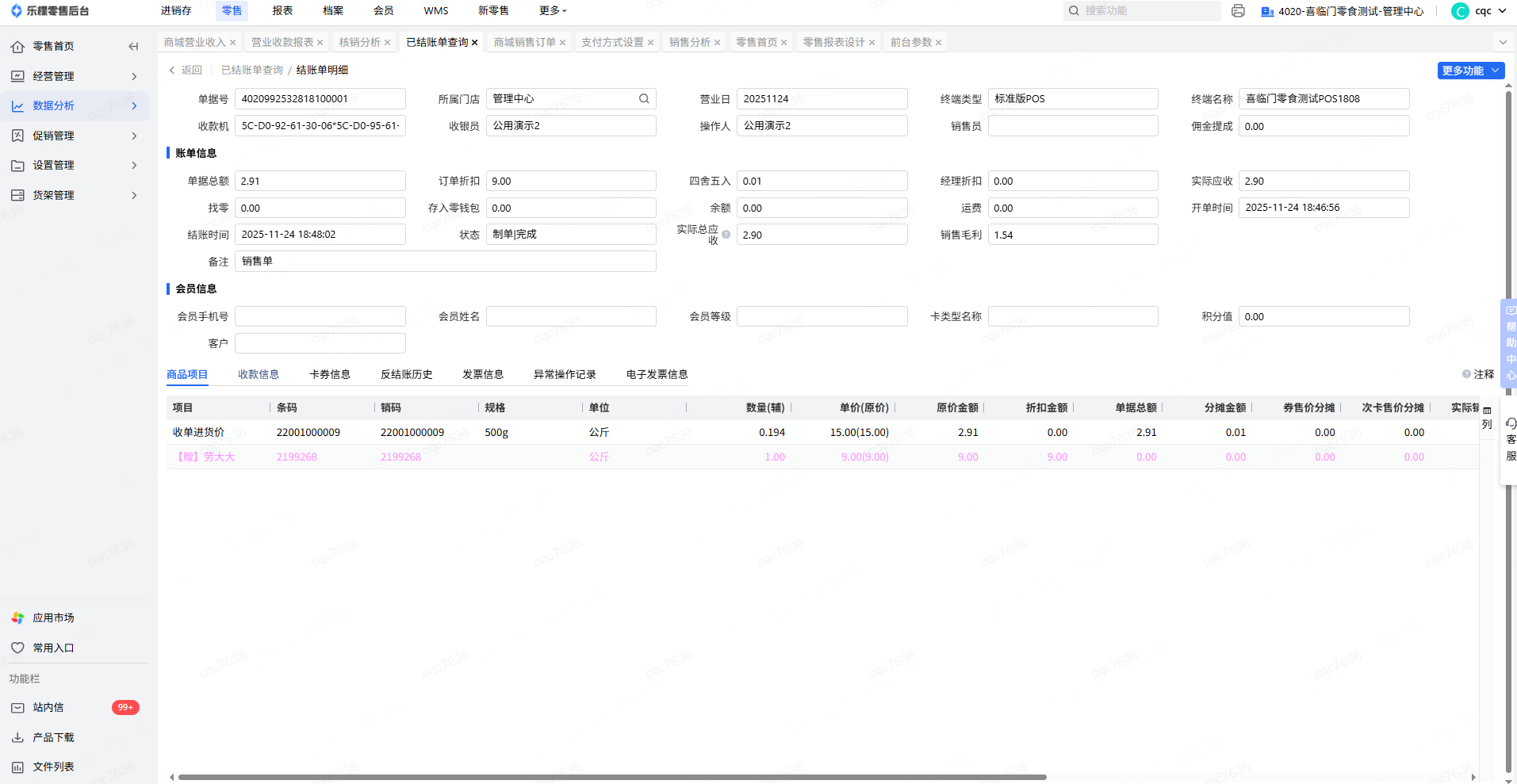Click the 文件列表 file list icon

click(x=17, y=767)
